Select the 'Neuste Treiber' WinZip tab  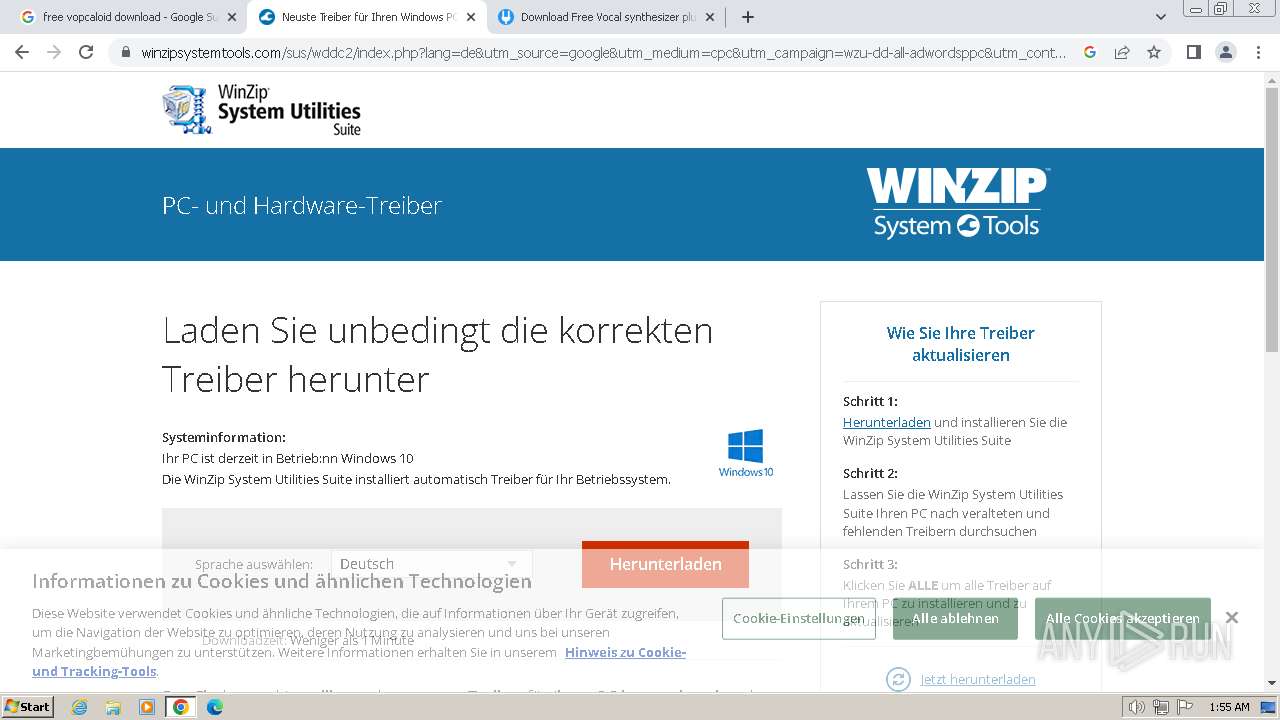(366, 17)
